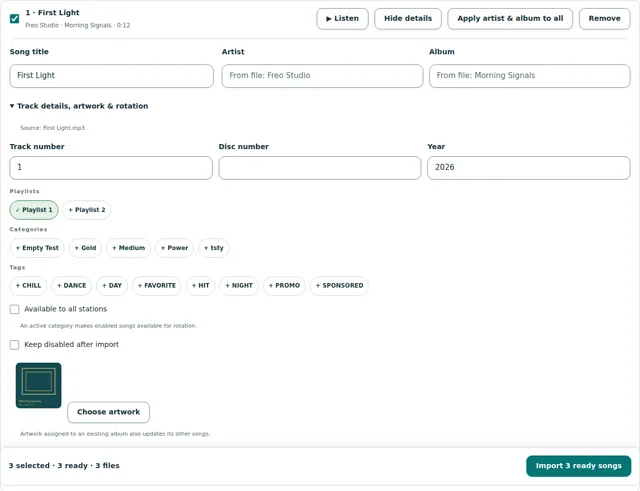The width and height of the screenshot is (640, 491).
Task: Edit the Song title field
Action: (111, 76)
